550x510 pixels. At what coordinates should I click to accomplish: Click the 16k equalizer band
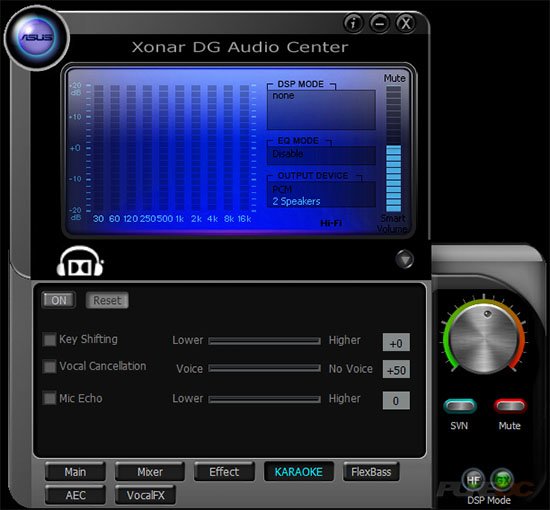[x=244, y=148]
